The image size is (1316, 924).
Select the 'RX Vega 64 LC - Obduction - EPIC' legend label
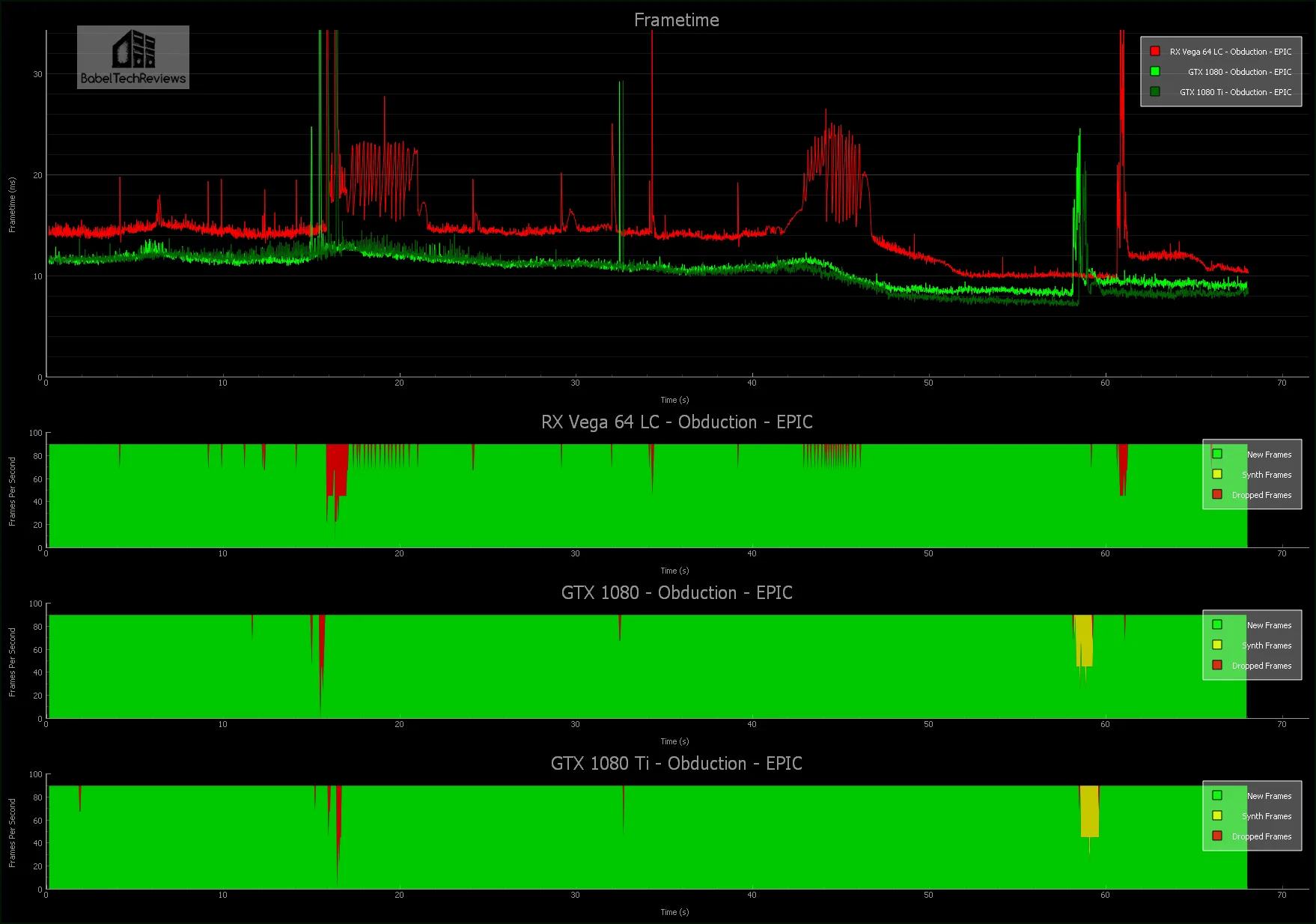(x=1230, y=52)
